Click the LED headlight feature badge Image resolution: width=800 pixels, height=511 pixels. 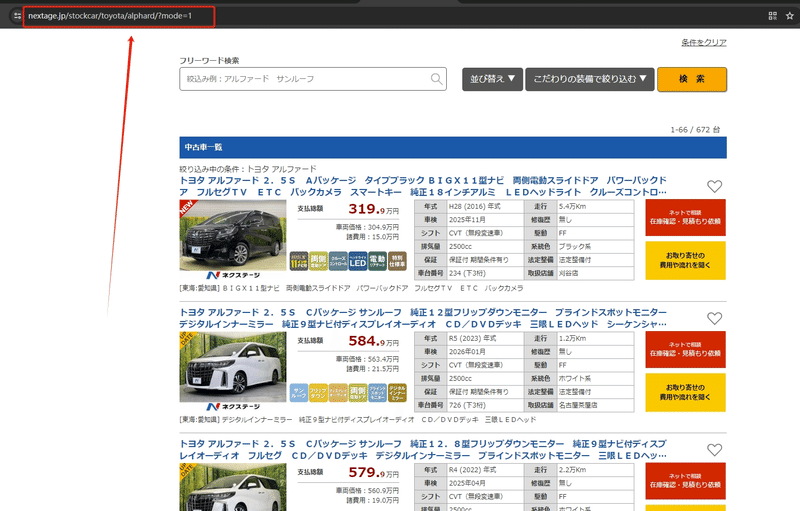tap(358, 261)
